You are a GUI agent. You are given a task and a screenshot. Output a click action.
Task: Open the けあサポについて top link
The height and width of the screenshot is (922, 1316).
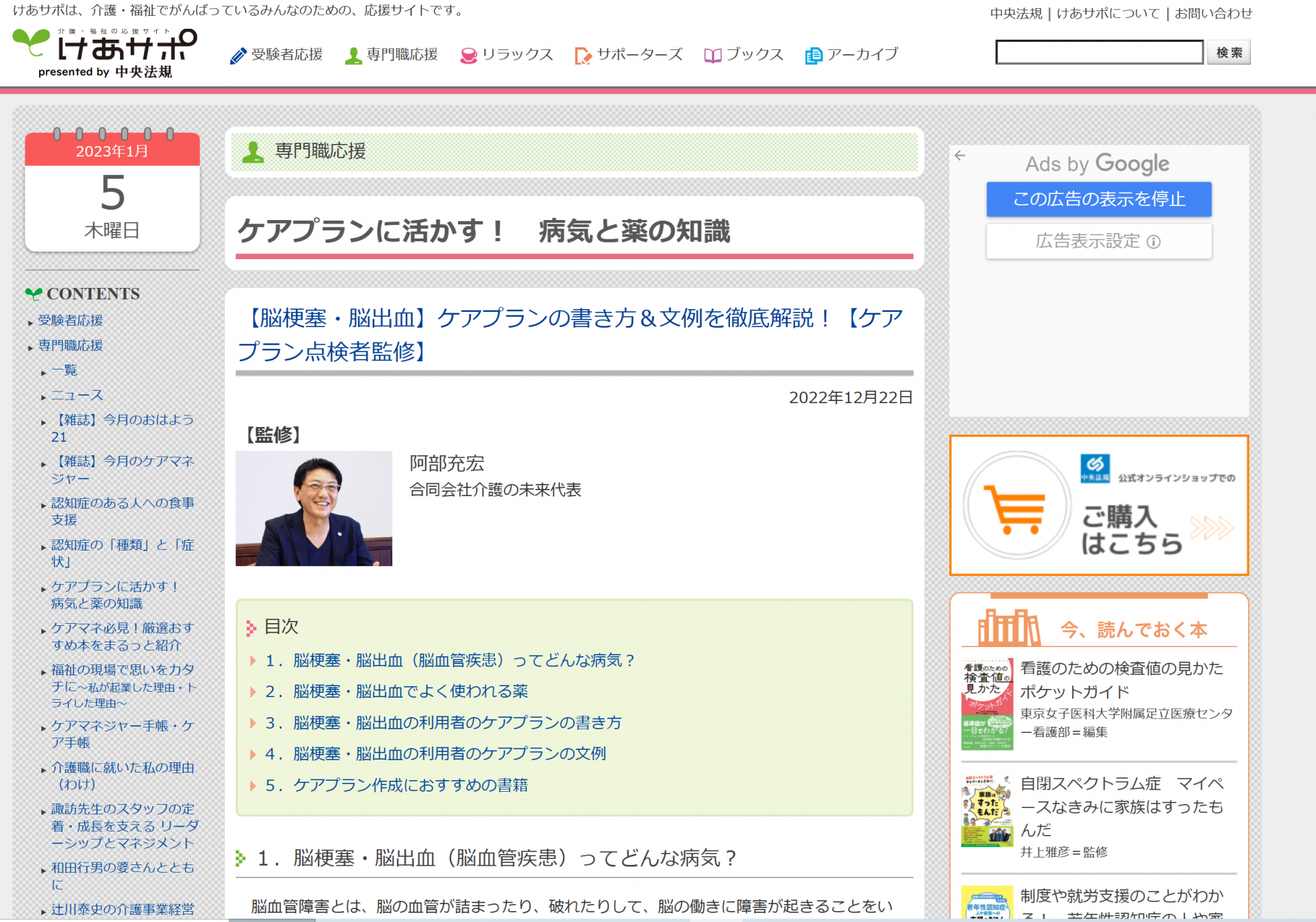point(1108,13)
